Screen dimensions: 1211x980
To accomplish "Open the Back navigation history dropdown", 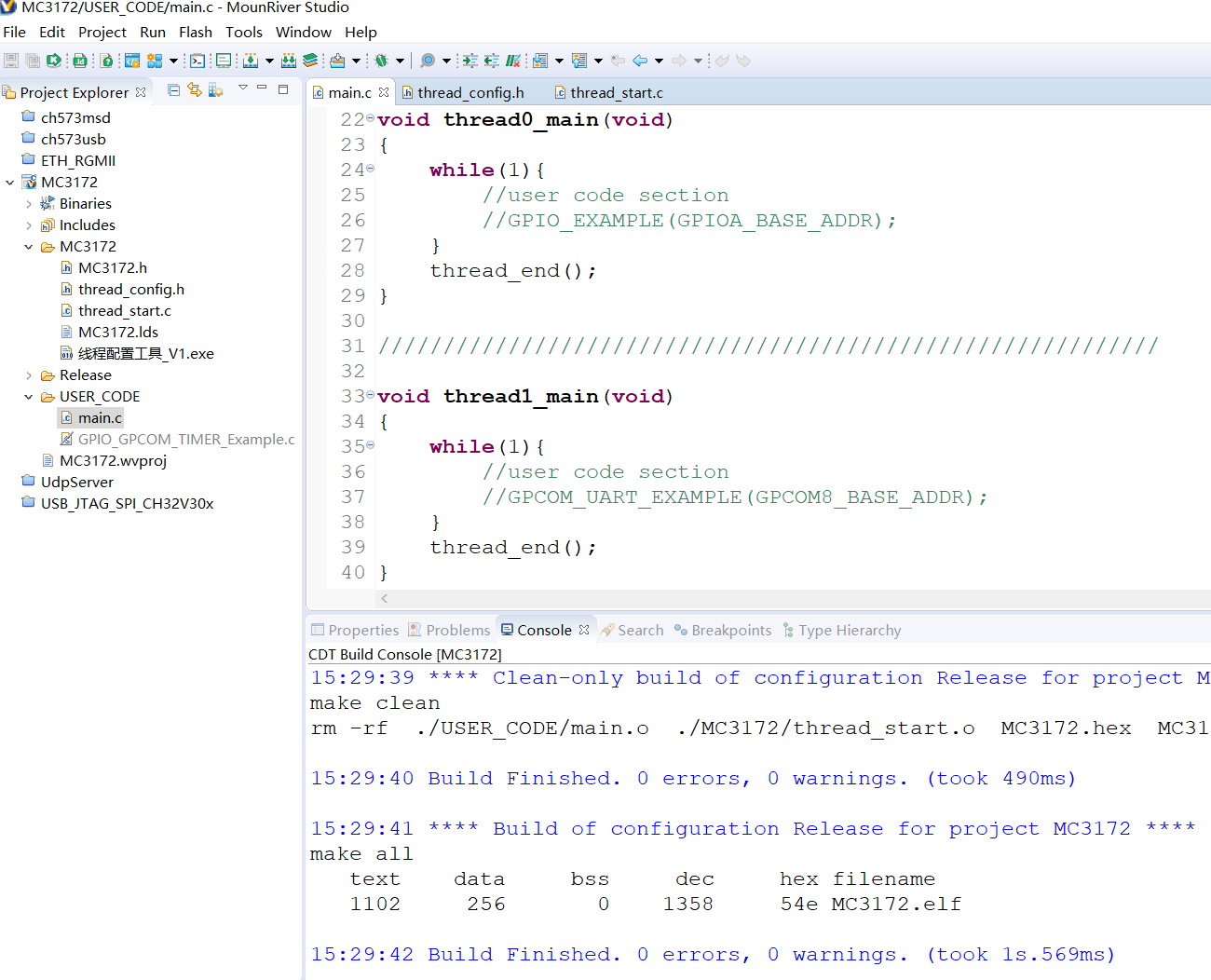I will pyautogui.click(x=659, y=61).
